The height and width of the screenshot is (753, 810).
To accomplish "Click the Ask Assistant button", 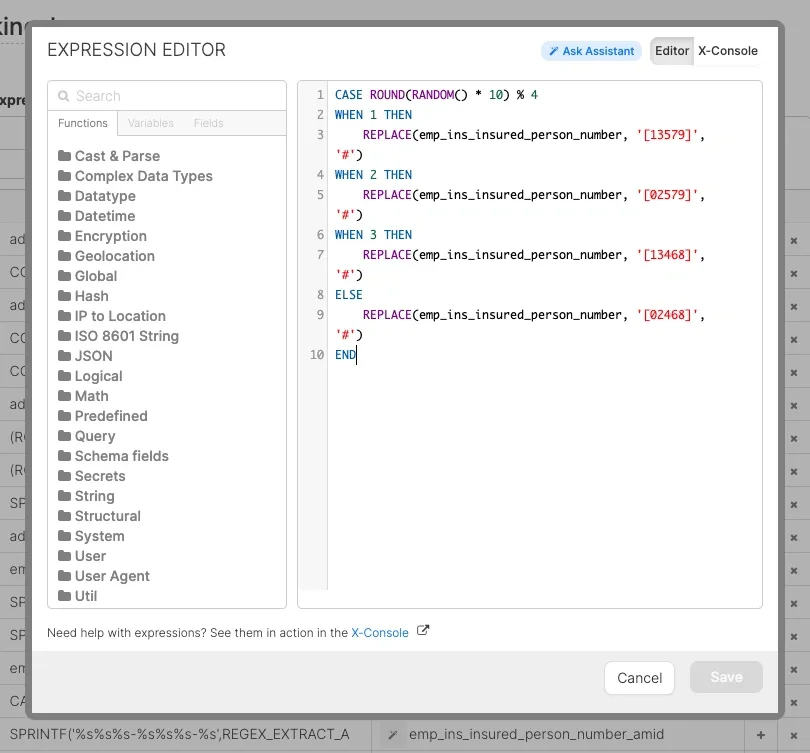I will pyautogui.click(x=591, y=51).
